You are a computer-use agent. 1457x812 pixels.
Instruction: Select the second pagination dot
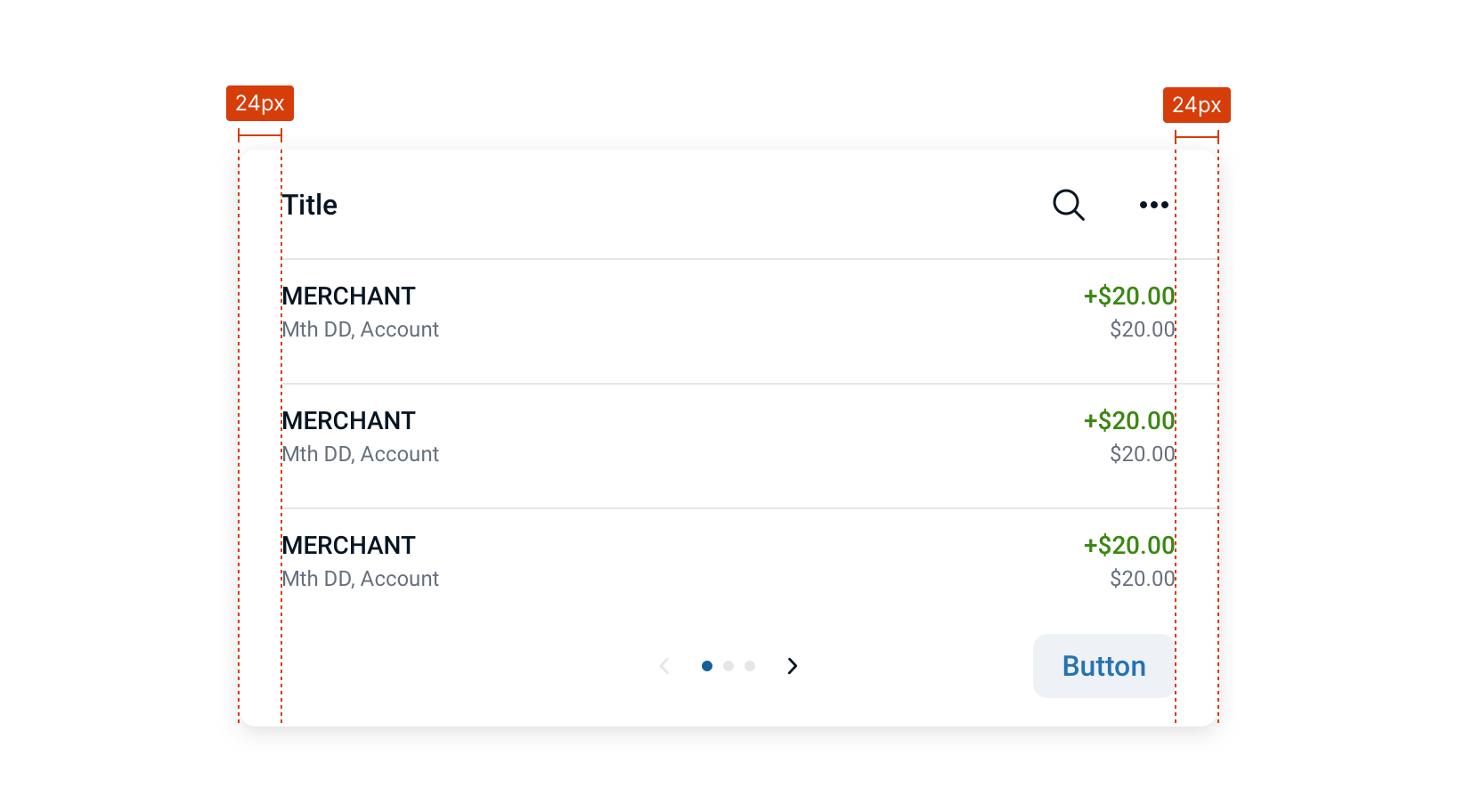(x=728, y=666)
